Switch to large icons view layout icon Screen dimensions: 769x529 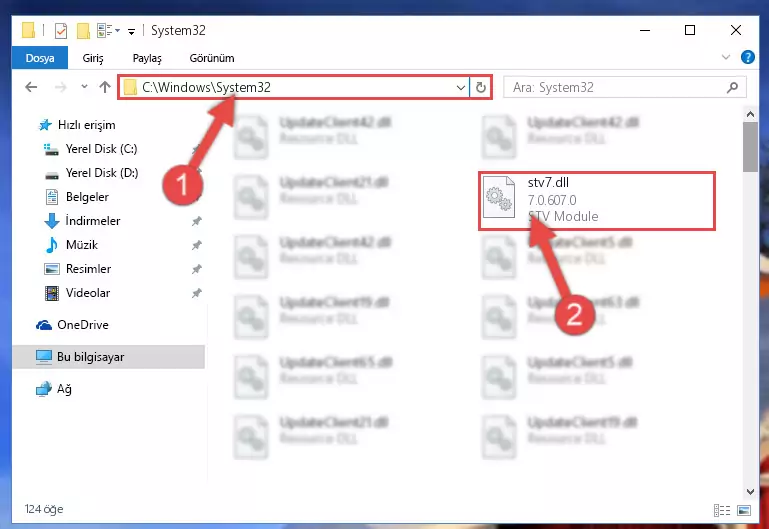[744, 510]
